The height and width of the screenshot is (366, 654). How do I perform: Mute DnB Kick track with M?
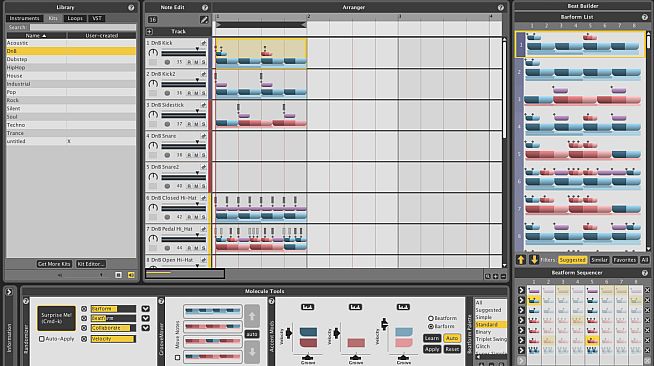click(x=196, y=62)
